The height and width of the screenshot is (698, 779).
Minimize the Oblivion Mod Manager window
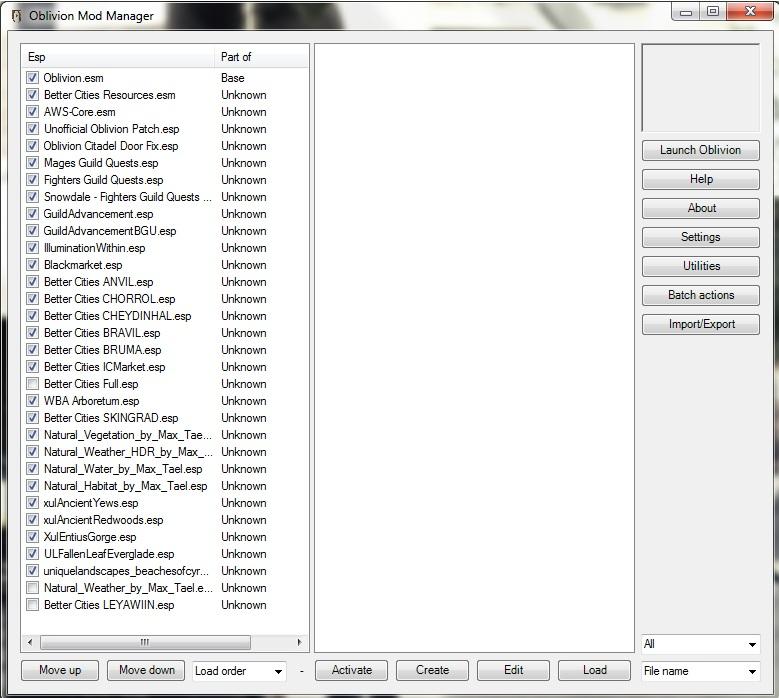[686, 11]
